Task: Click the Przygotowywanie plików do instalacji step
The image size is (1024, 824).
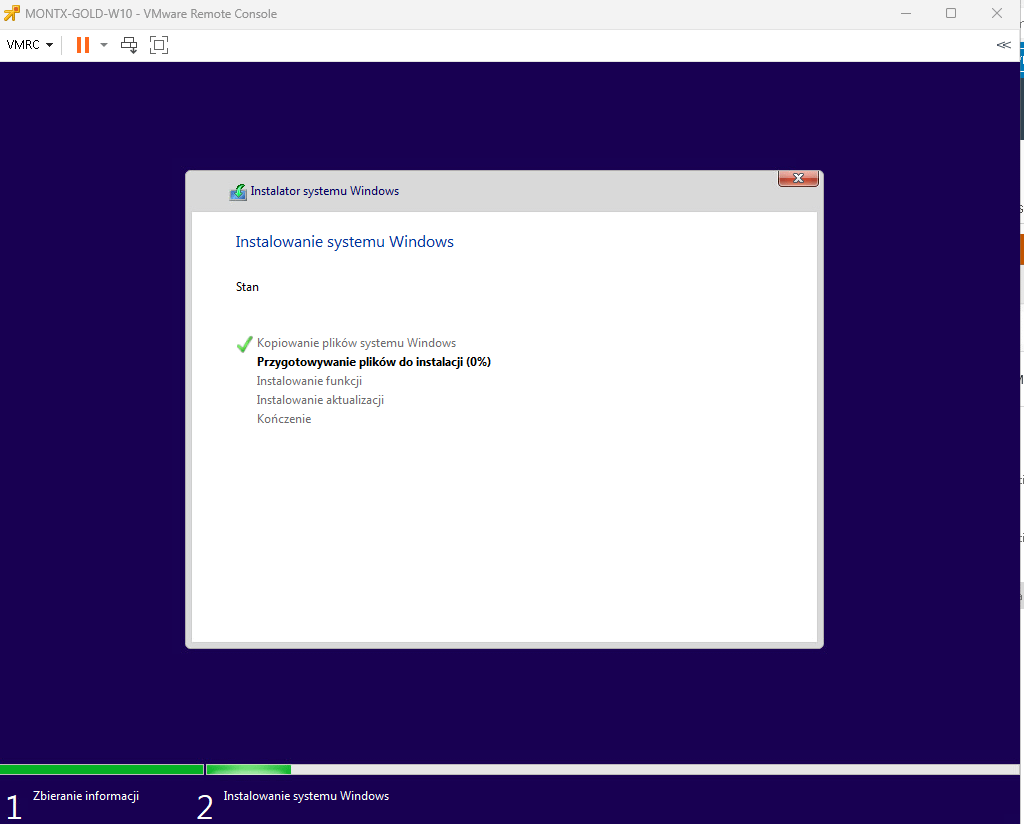Action: [373, 362]
